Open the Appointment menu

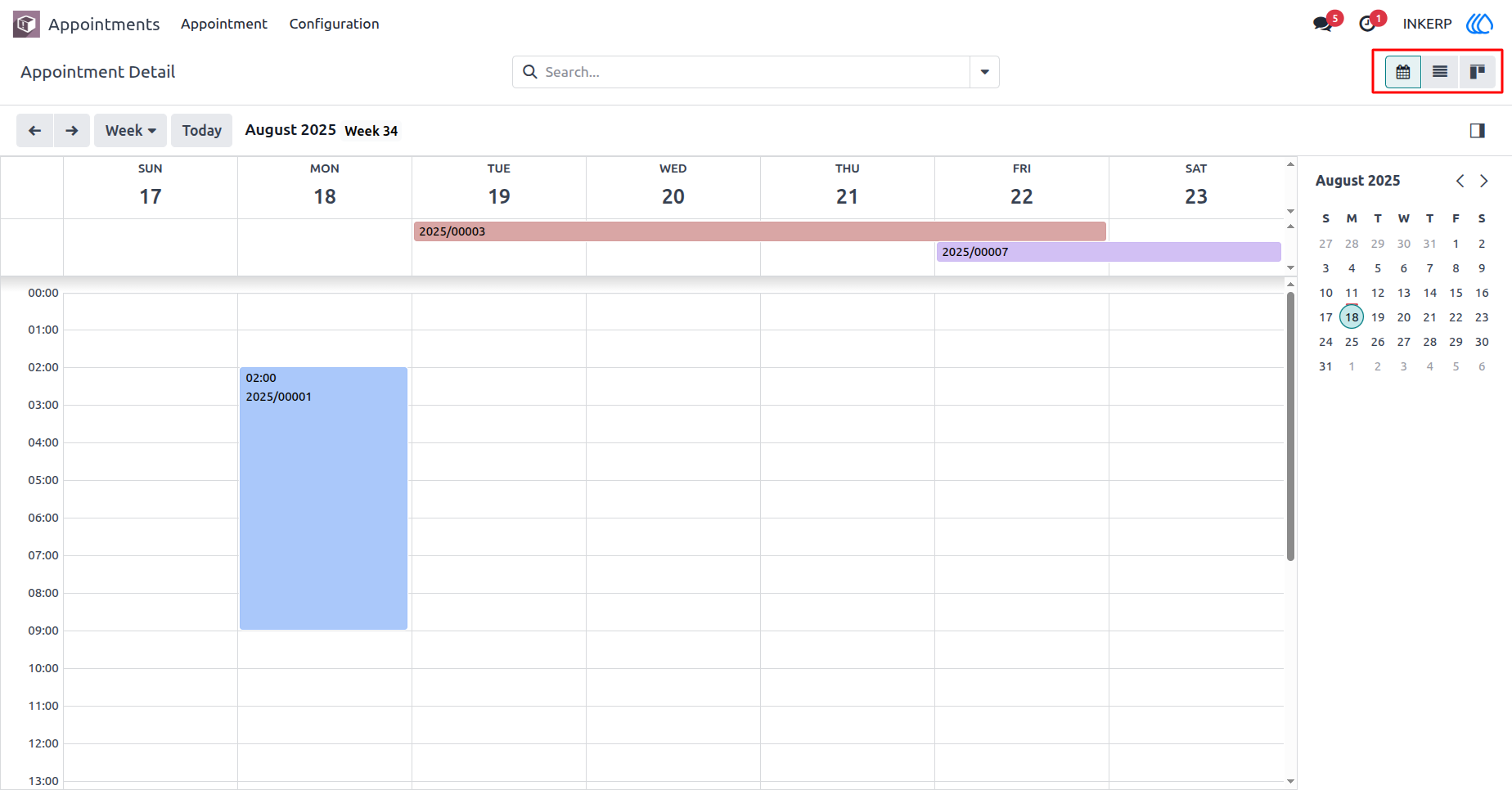pos(224,24)
